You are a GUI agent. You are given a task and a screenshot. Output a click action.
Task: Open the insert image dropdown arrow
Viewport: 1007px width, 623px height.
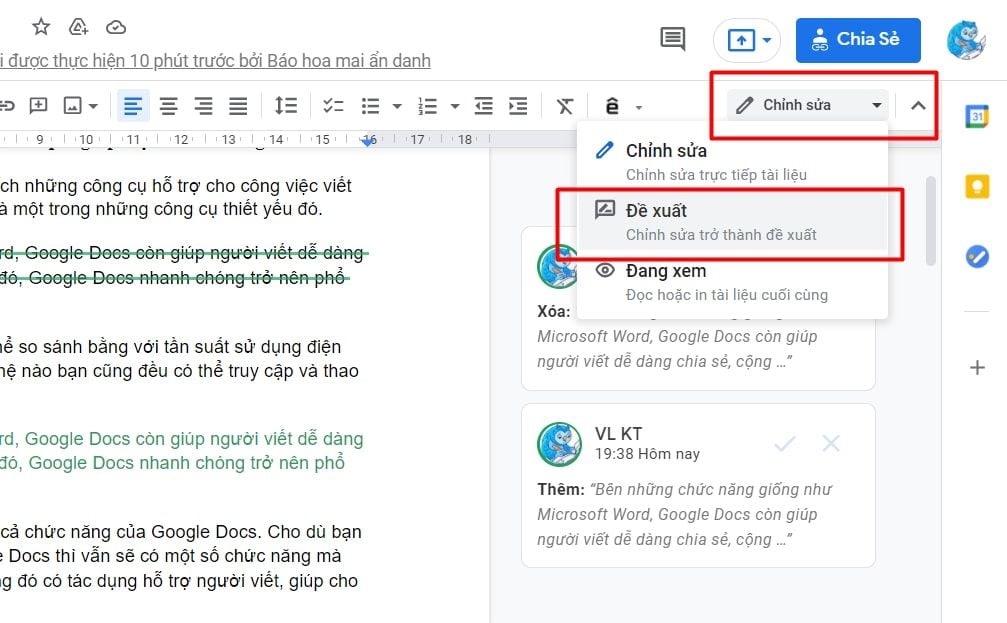coord(94,107)
